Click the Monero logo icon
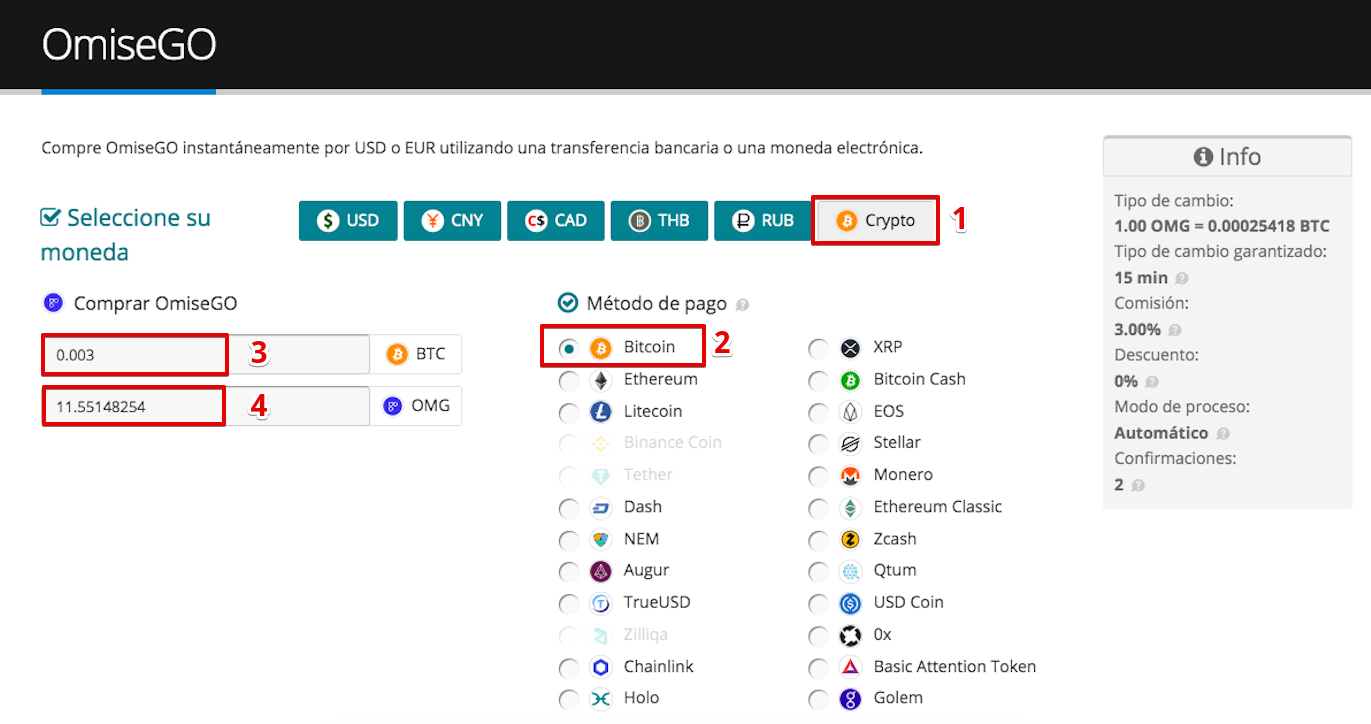This screenshot has width=1371, height=724. [851, 475]
